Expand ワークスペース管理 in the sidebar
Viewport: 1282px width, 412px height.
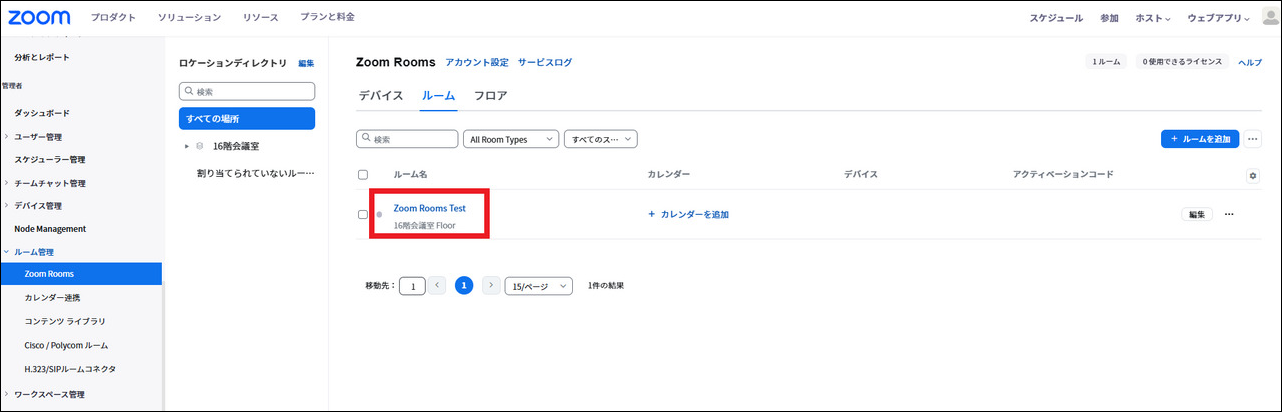click(6, 394)
